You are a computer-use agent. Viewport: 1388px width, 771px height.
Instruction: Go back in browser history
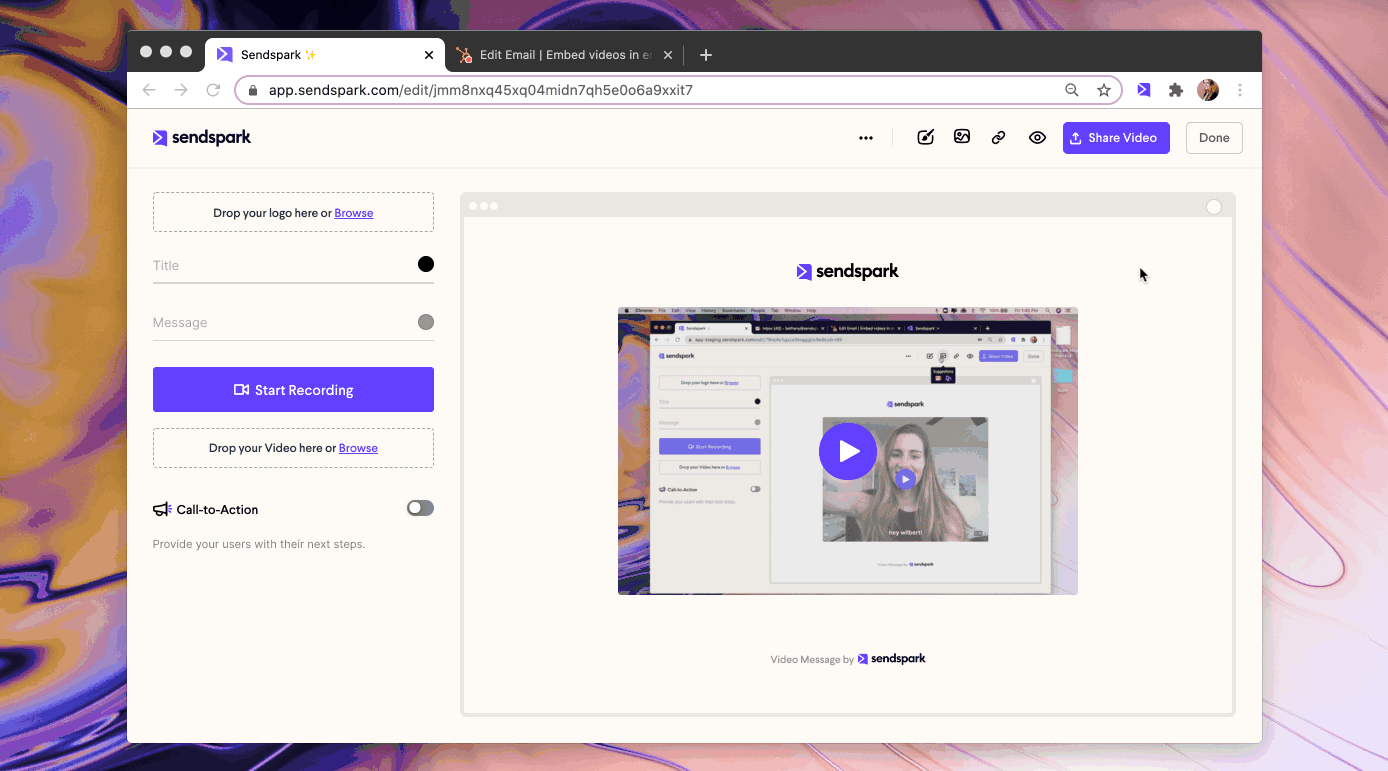(149, 90)
